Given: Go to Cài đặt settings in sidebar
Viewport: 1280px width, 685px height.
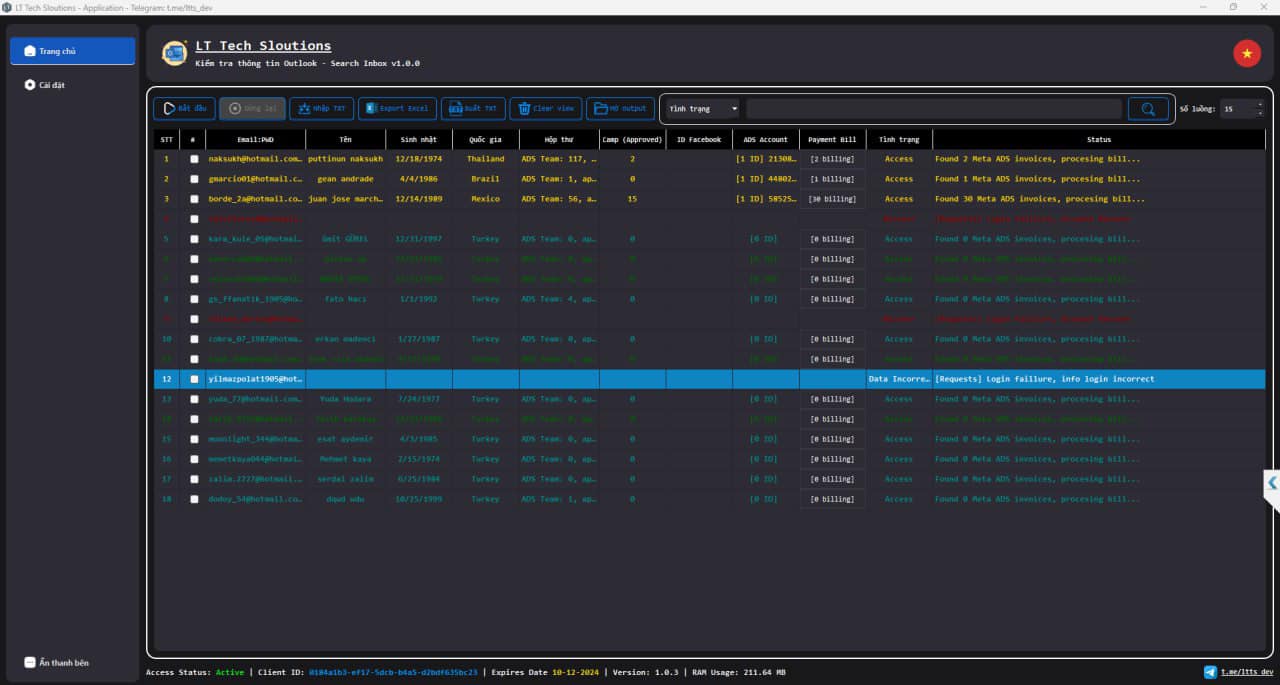Looking at the screenshot, I should [x=73, y=85].
